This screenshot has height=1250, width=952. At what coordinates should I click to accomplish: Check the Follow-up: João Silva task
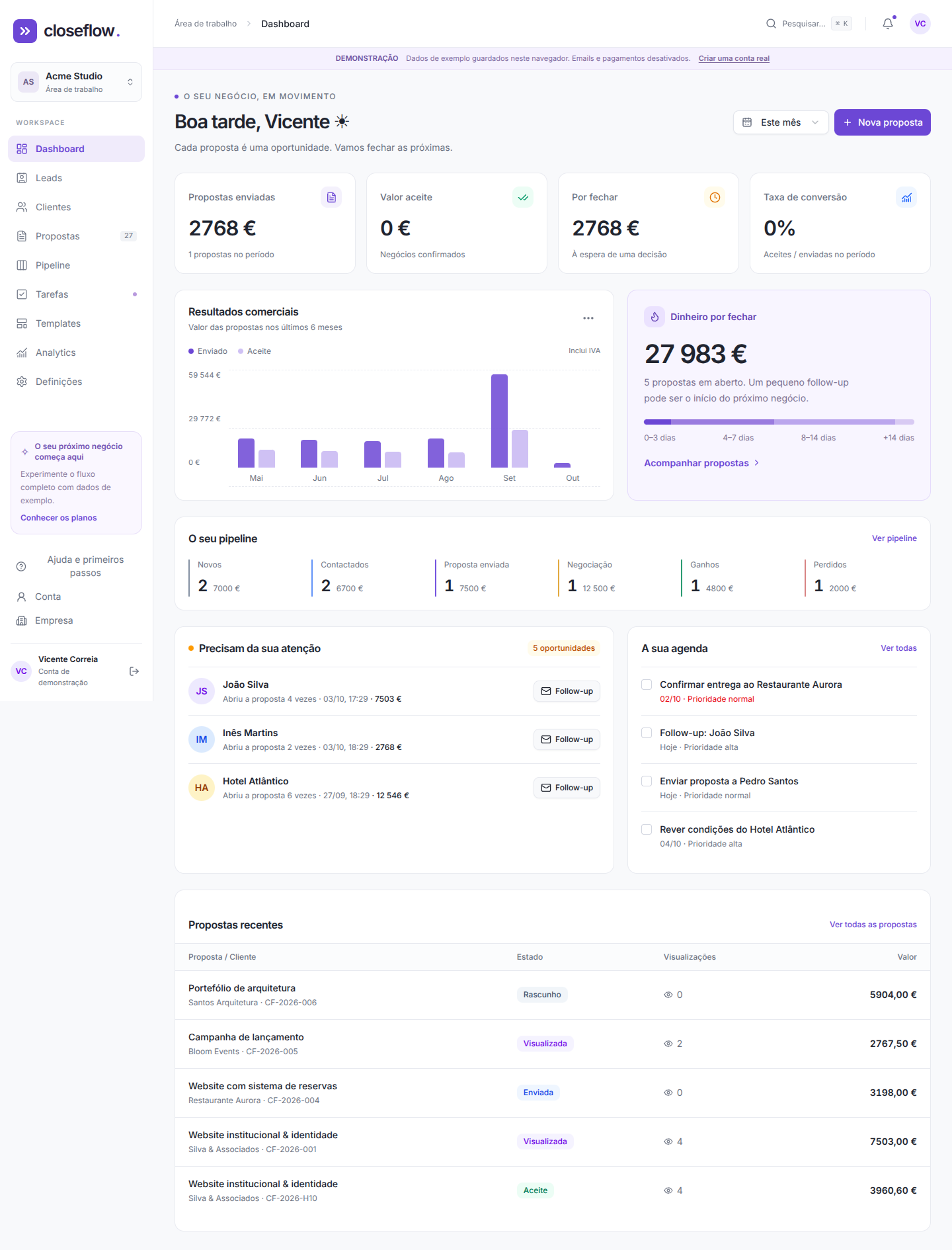[647, 733]
